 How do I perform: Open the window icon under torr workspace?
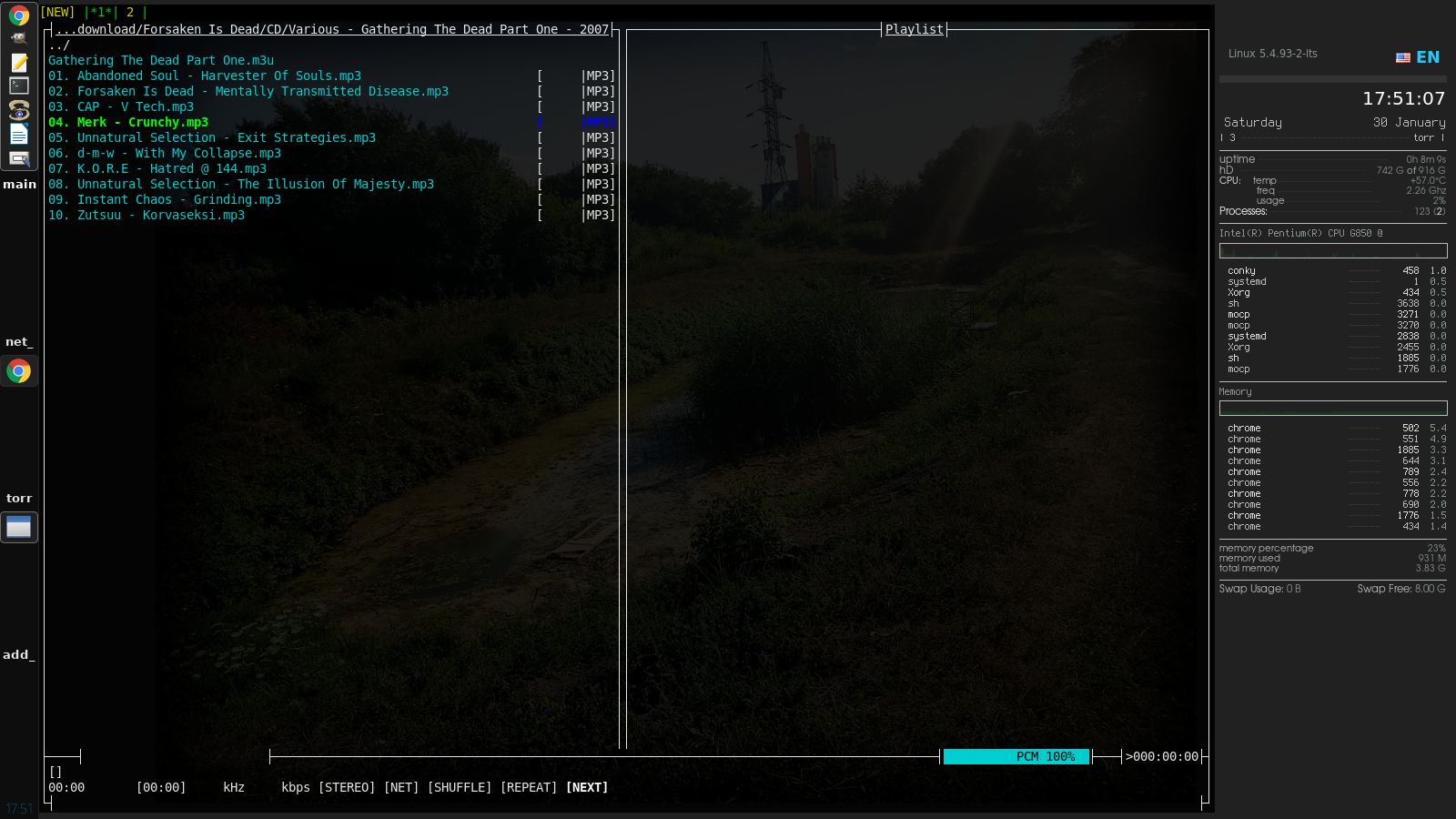pyautogui.click(x=19, y=528)
